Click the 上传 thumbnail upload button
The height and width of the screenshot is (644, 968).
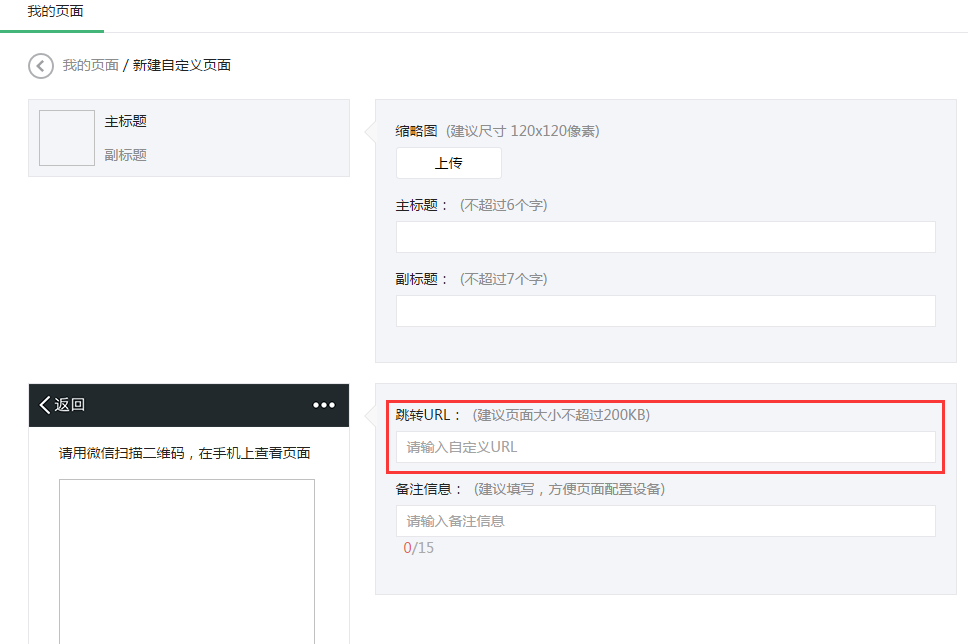point(448,163)
